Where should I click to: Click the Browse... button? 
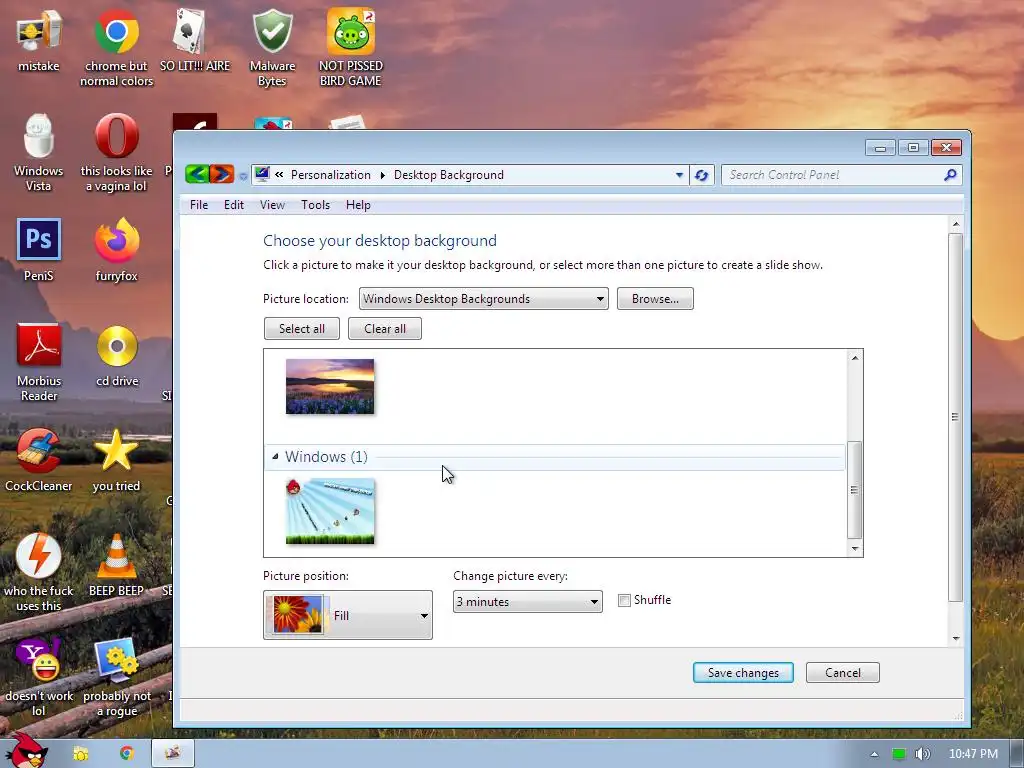(655, 298)
